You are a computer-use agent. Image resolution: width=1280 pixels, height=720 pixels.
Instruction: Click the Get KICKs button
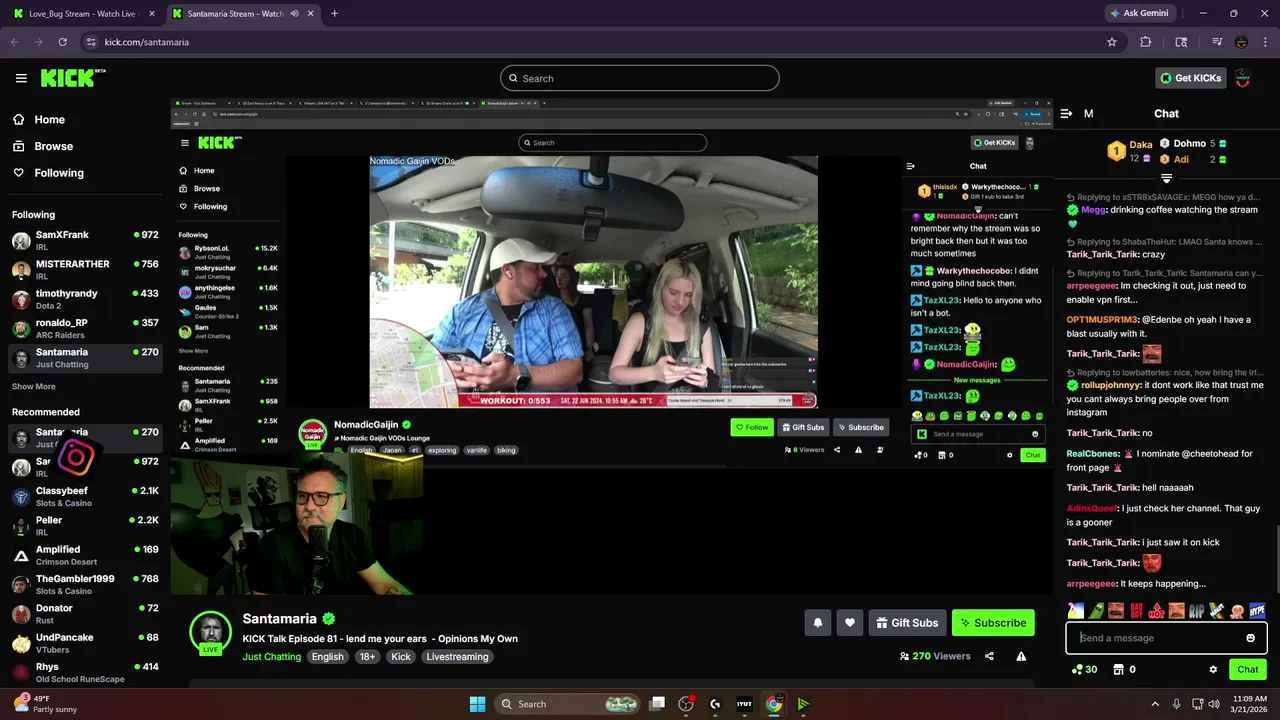pyautogui.click(x=1190, y=78)
